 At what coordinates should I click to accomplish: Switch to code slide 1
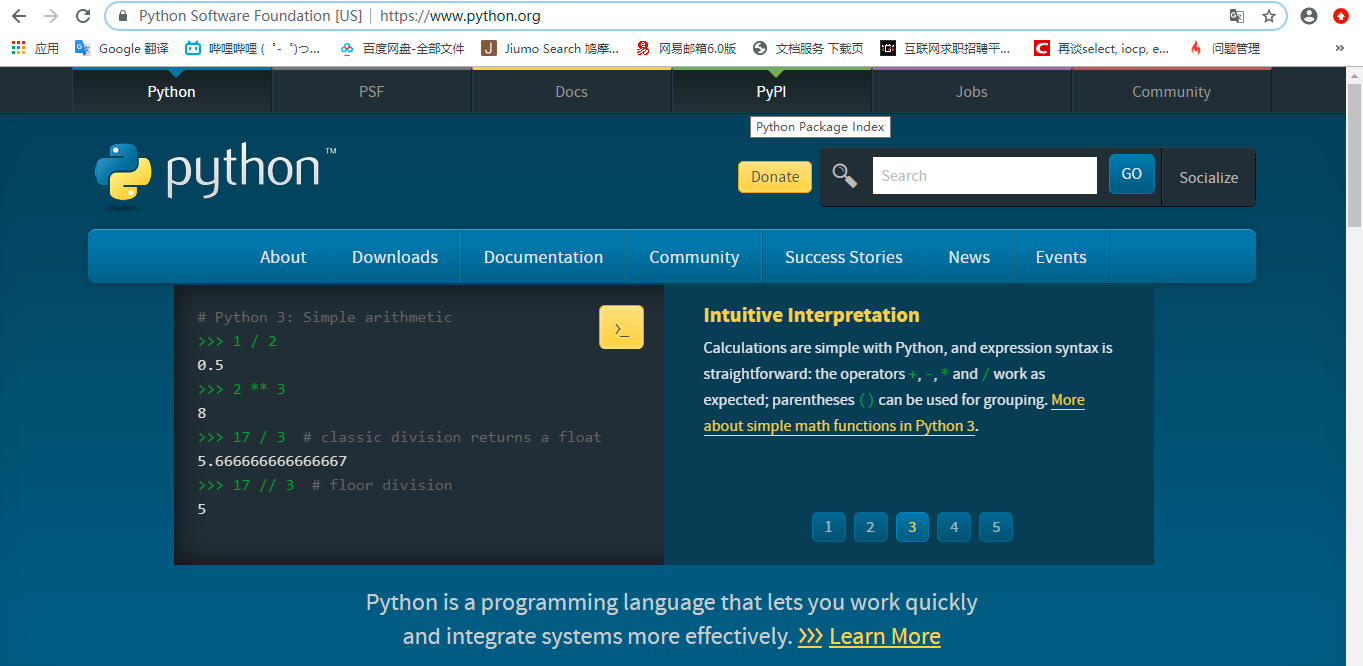[x=828, y=527]
